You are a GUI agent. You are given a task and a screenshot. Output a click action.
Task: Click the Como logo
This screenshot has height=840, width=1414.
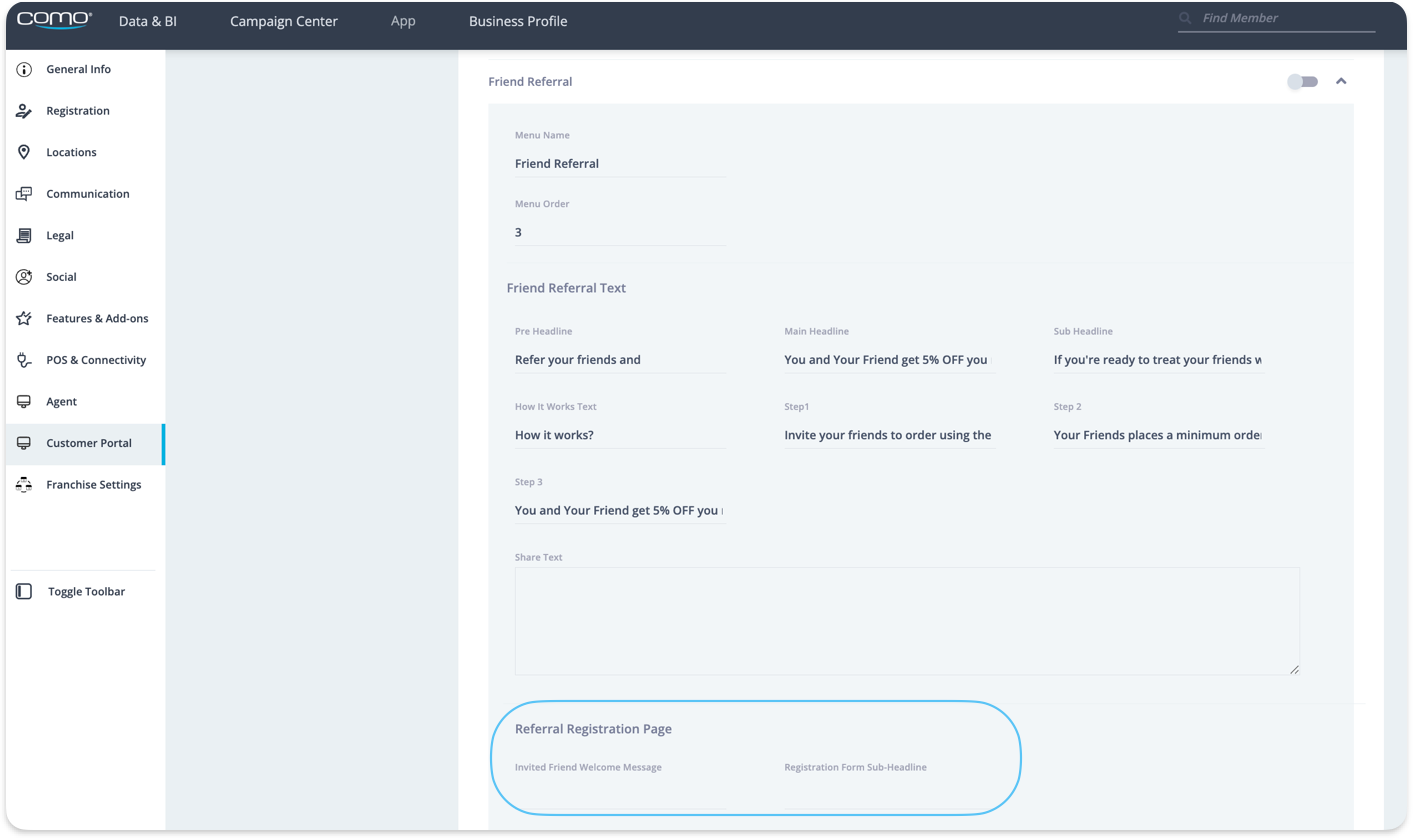click(54, 20)
